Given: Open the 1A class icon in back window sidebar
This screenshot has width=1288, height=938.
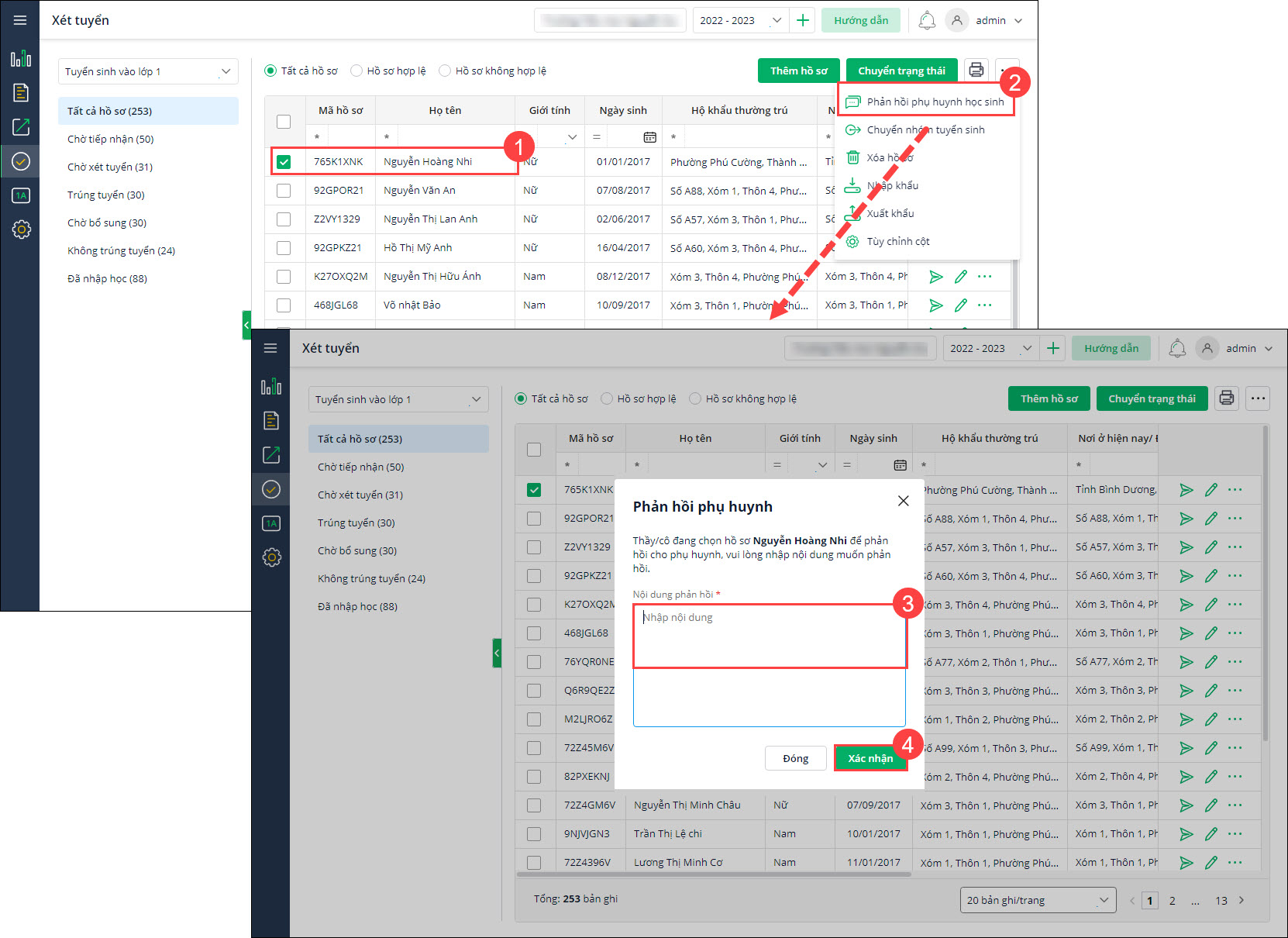Looking at the screenshot, I should pyautogui.click(x=21, y=195).
